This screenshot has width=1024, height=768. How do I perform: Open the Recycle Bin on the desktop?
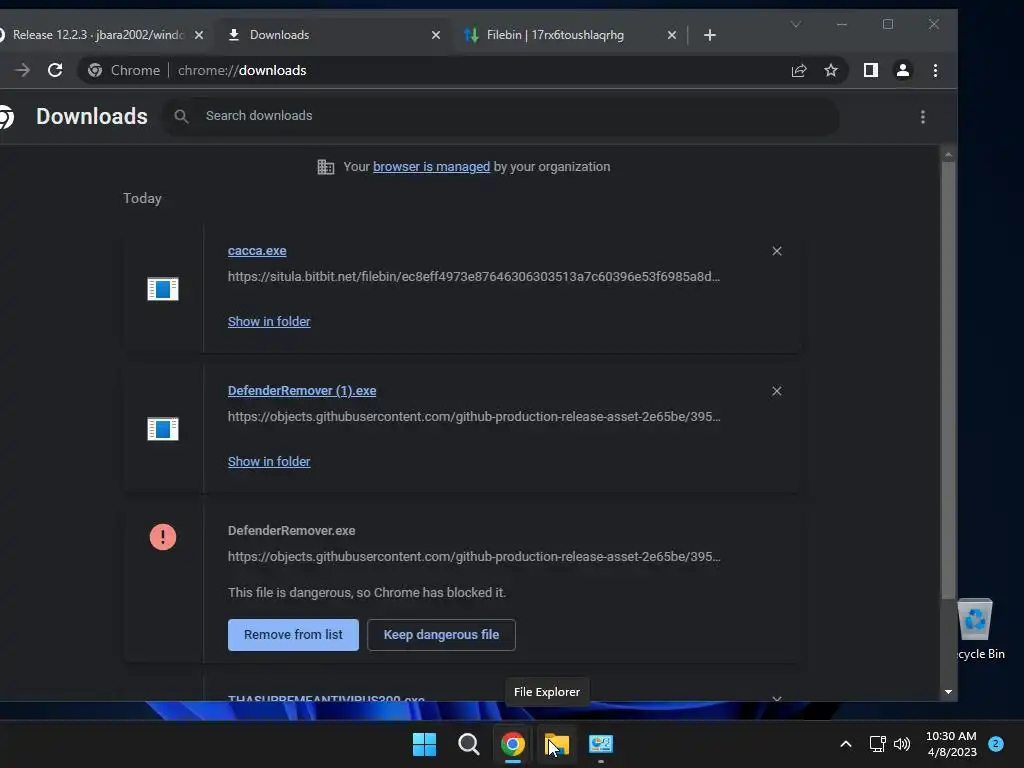coord(976,629)
